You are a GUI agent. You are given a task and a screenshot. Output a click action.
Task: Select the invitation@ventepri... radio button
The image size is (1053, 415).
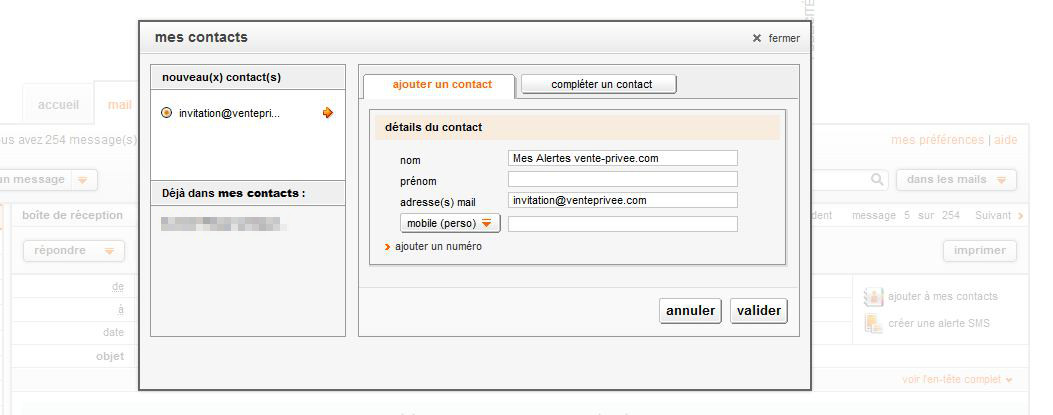click(x=166, y=113)
